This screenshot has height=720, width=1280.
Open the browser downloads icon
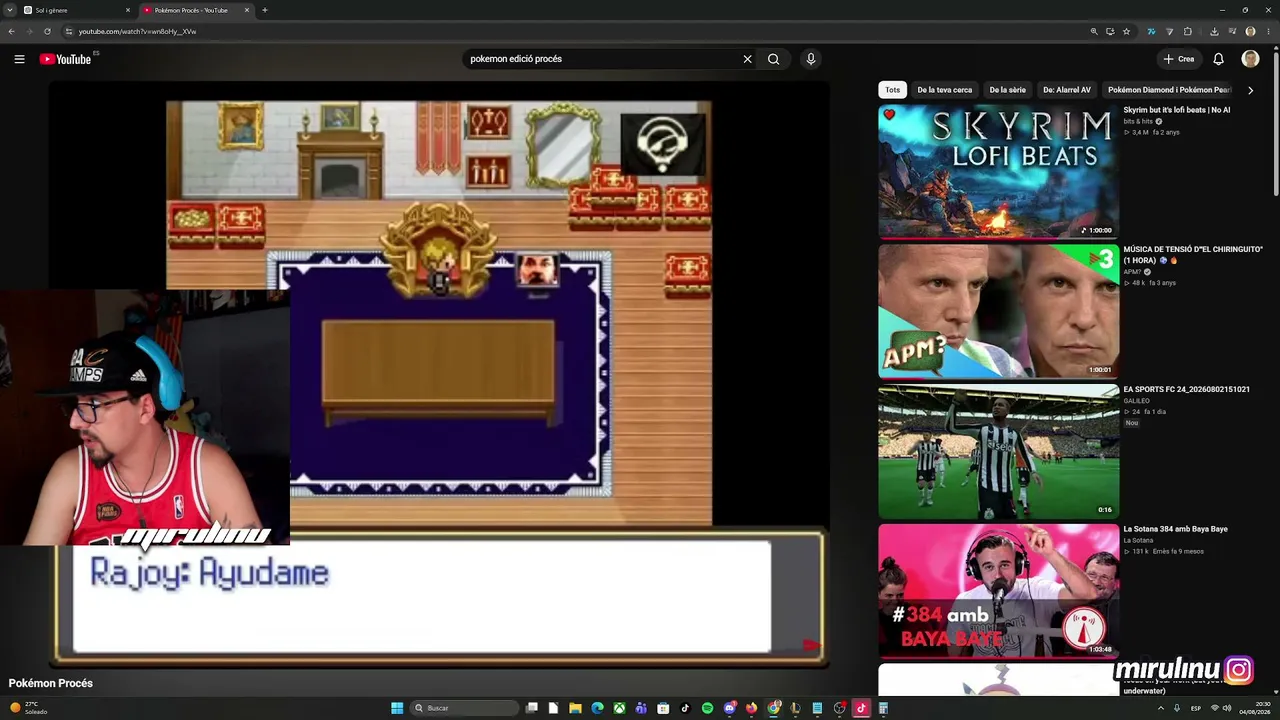coord(1214,31)
